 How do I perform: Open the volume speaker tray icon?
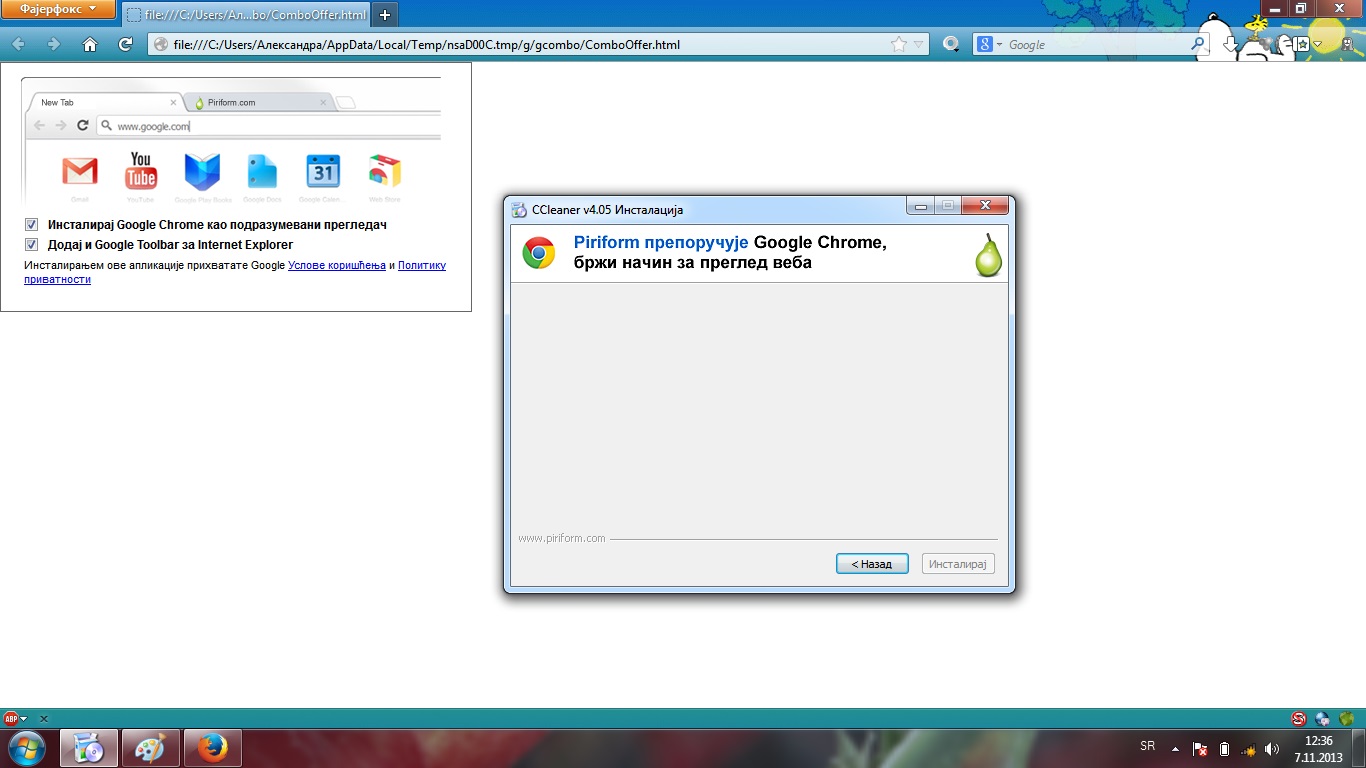click(1272, 749)
